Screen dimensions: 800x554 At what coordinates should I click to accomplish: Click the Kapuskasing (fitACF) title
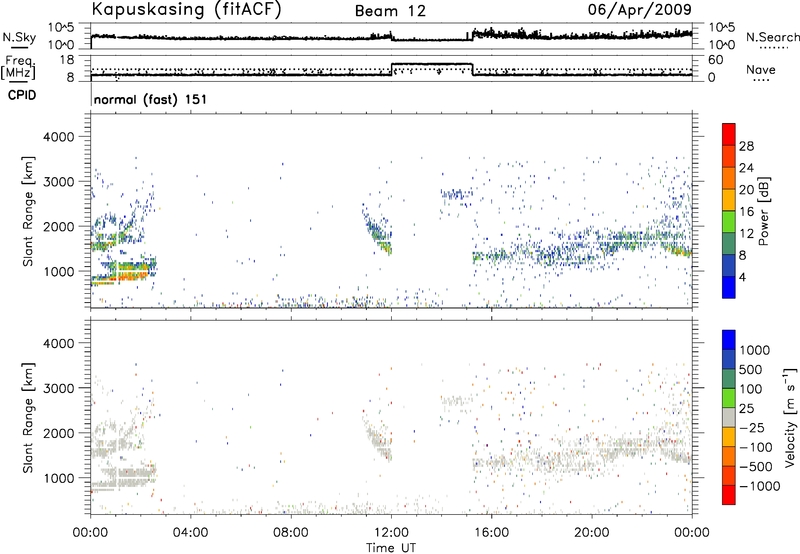(186, 9)
